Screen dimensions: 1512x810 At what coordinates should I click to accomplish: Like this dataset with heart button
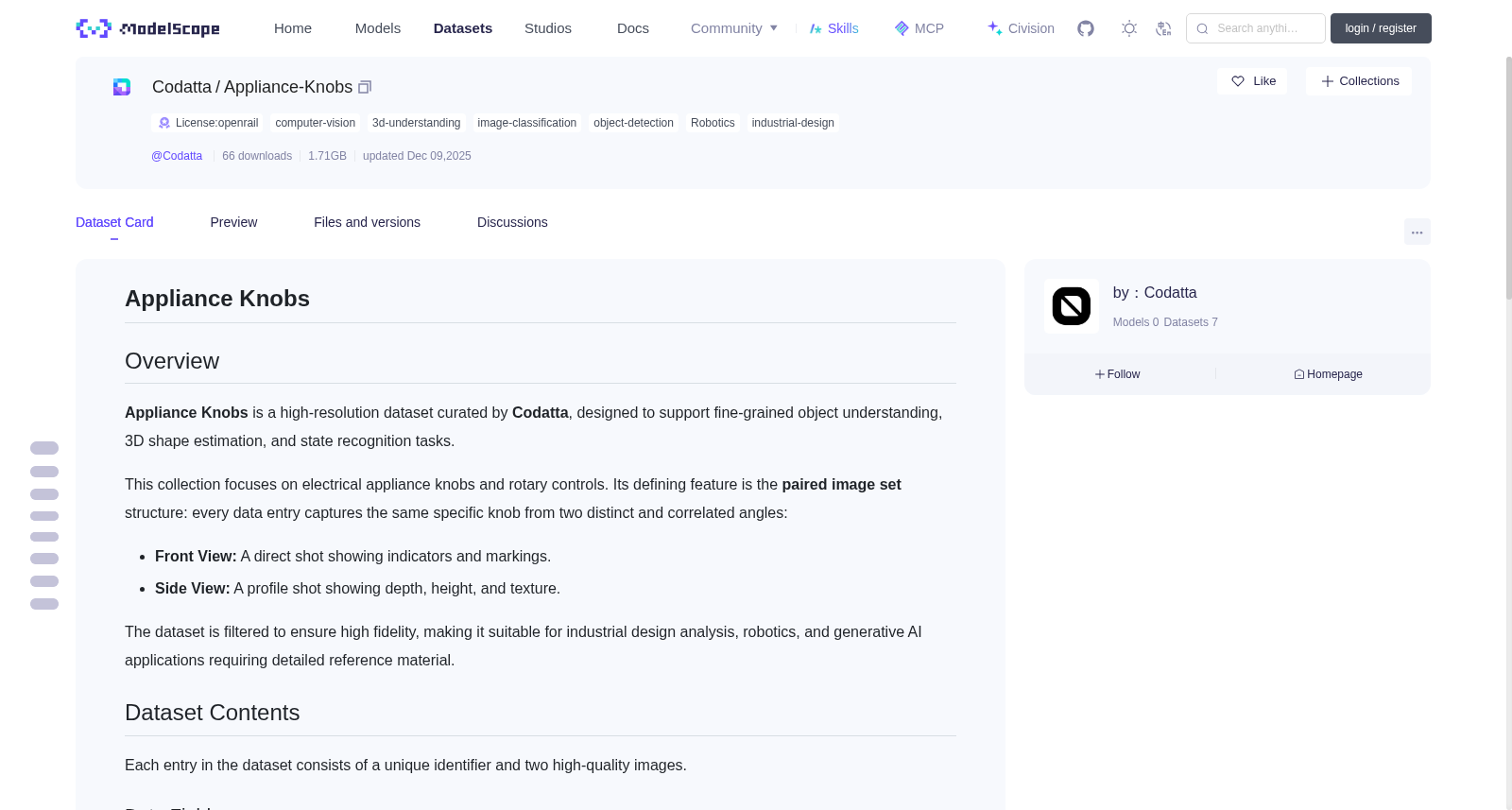coord(1252,81)
